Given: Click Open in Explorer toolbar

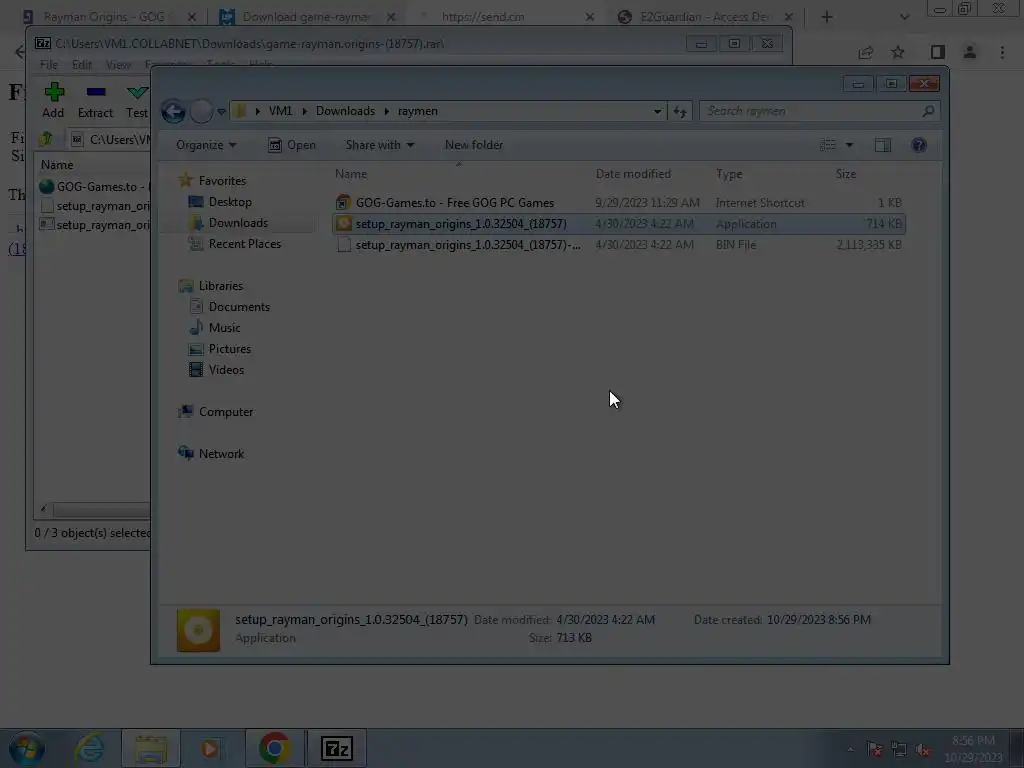Looking at the screenshot, I should point(292,145).
